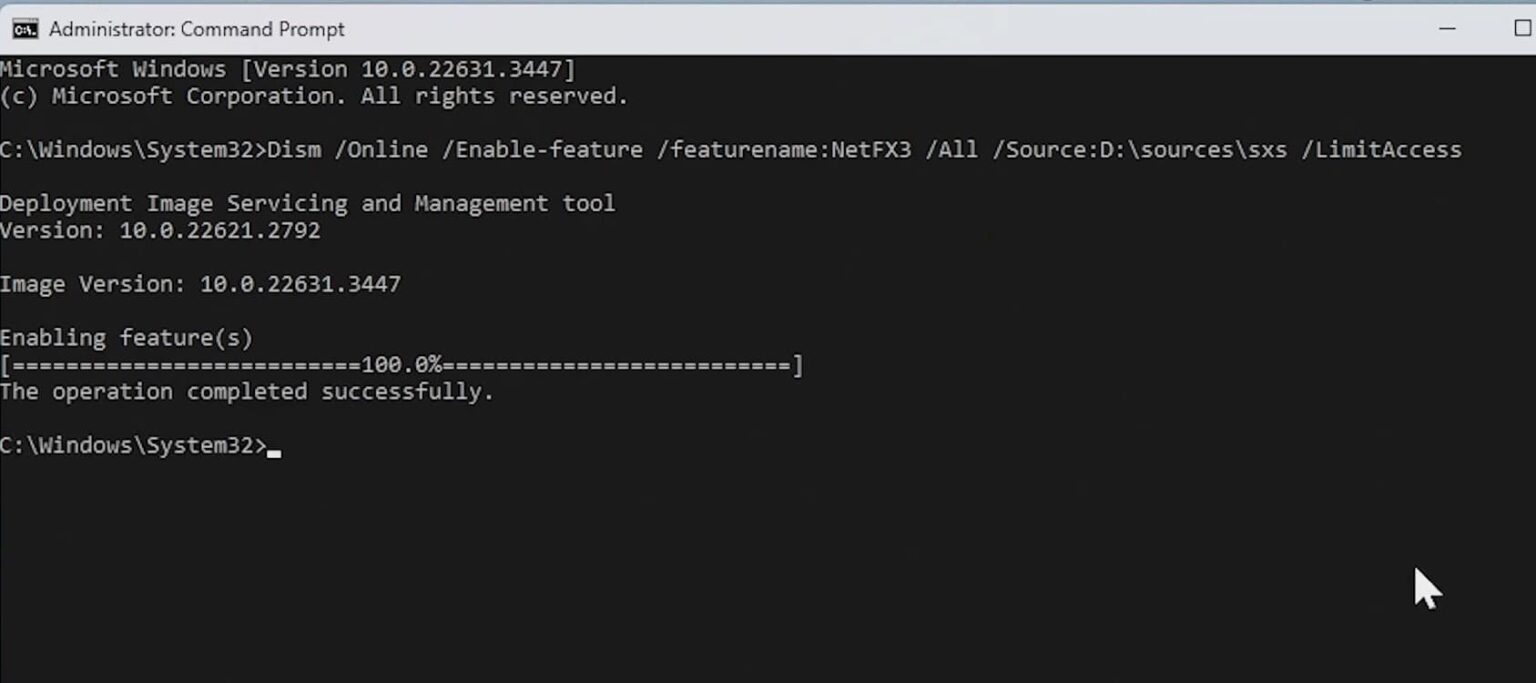Click the Image Version line
Viewport: 1536px width, 683px height.
tap(200, 284)
